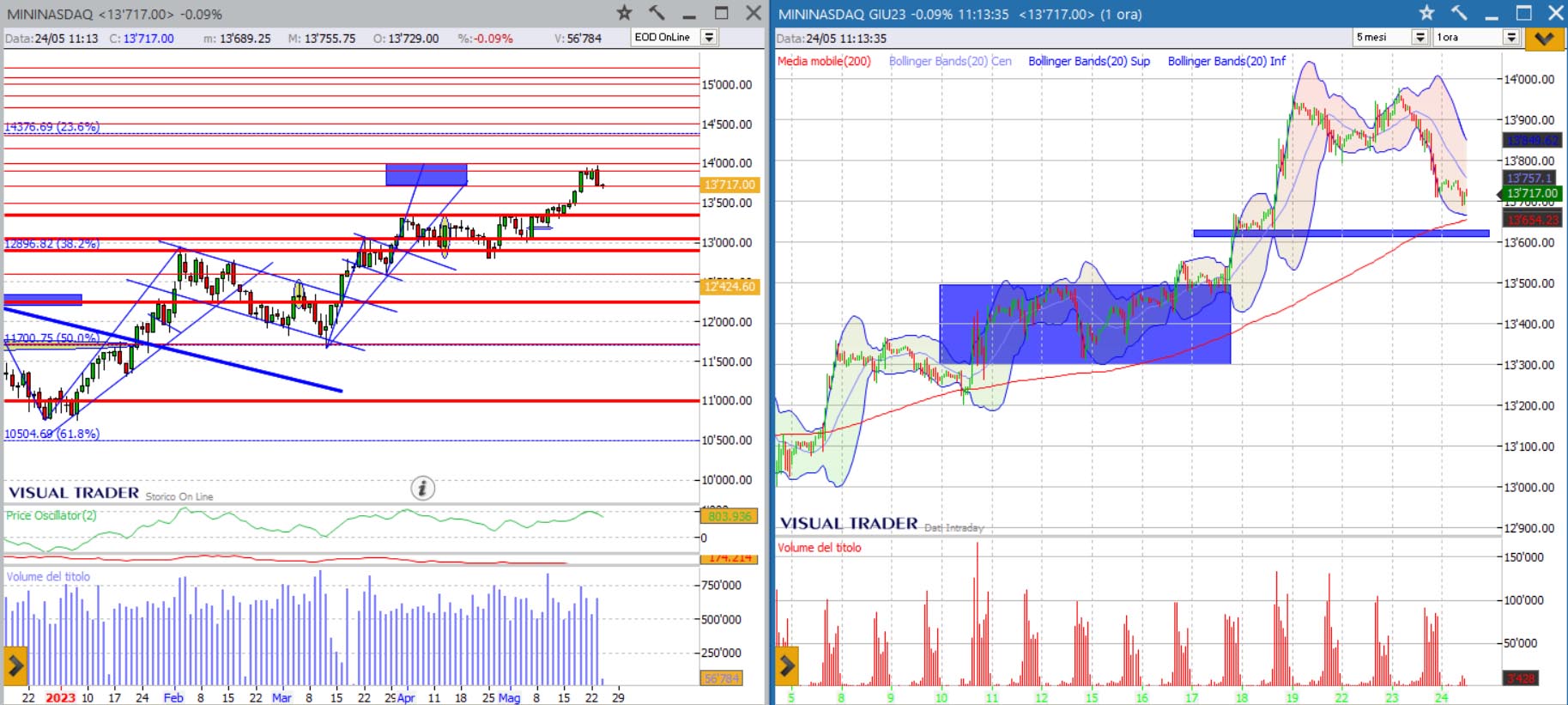Click the 13'717.00 price tag on left axis
Viewport: 1568px width, 705px height.
click(x=730, y=185)
